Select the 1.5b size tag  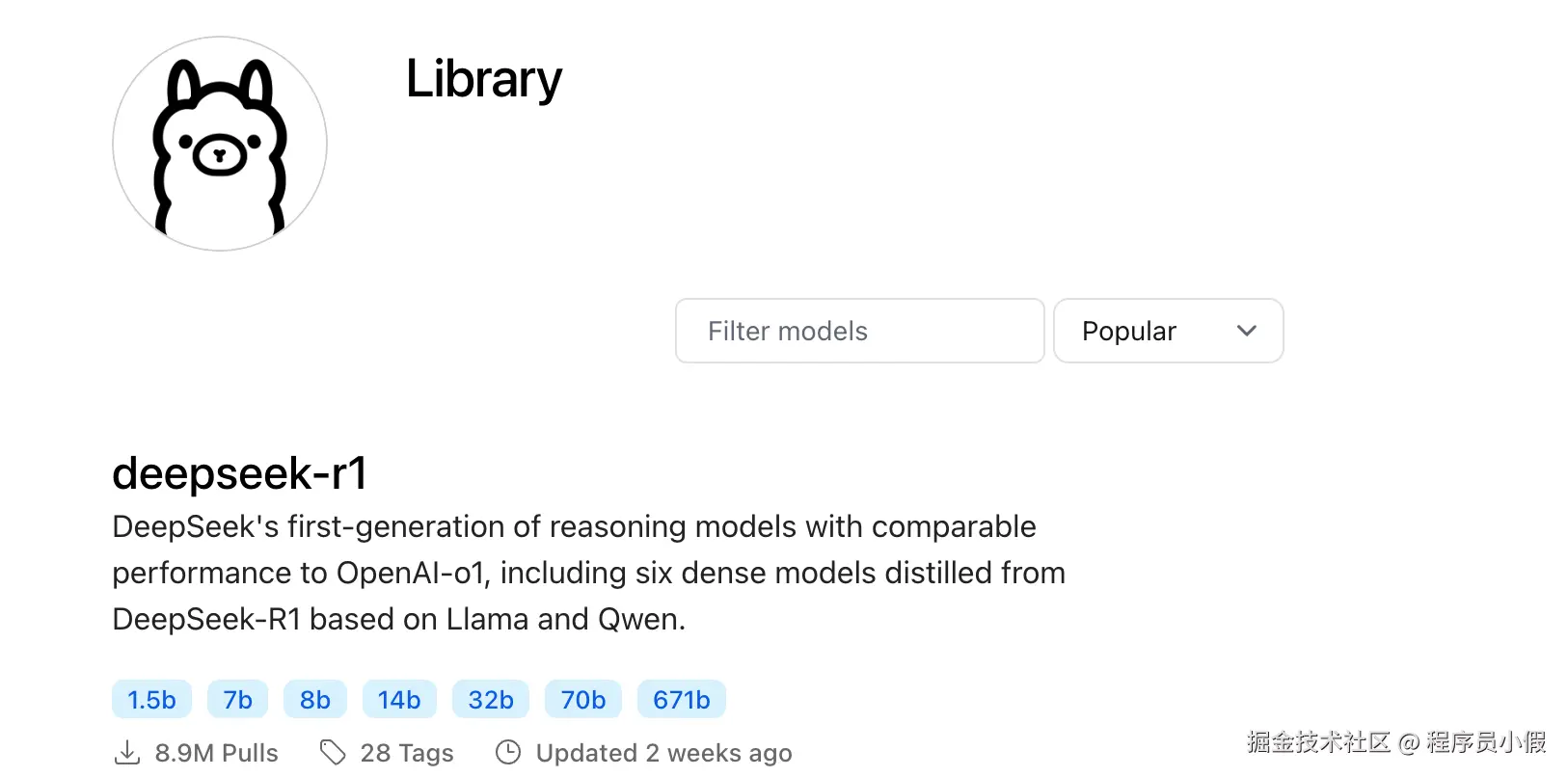coord(151,700)
